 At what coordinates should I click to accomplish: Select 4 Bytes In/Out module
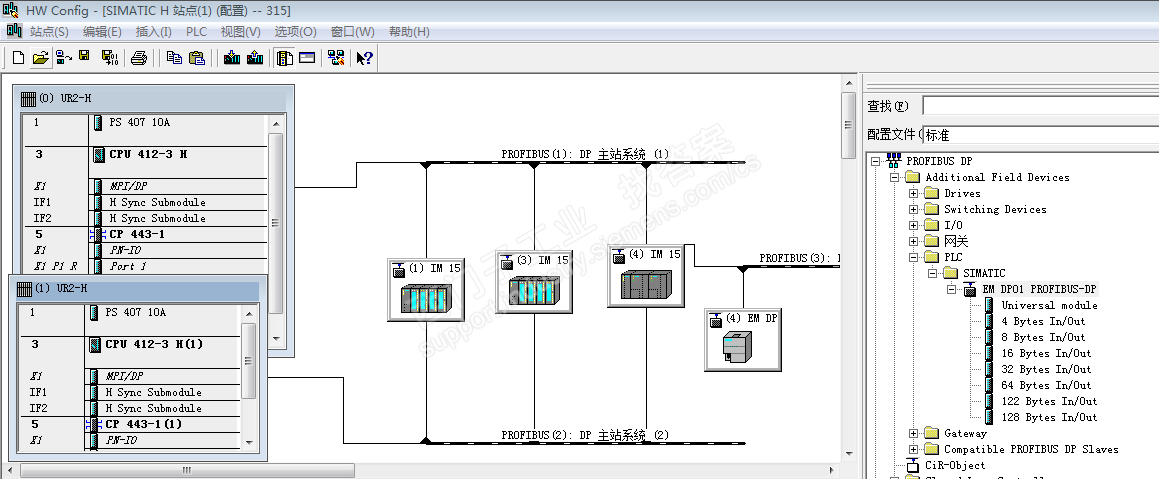click(1043, 322)
